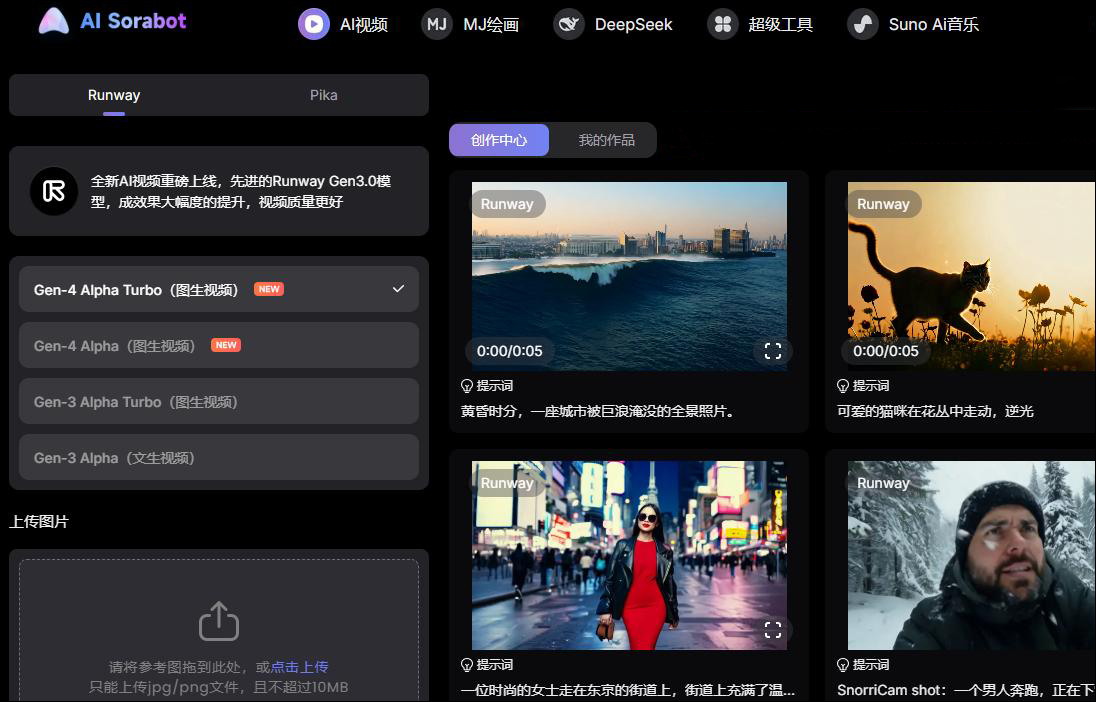Open DeepSeek in top navigation
The width and height of the screenshot is (1096, 702).
click(613, 24)
